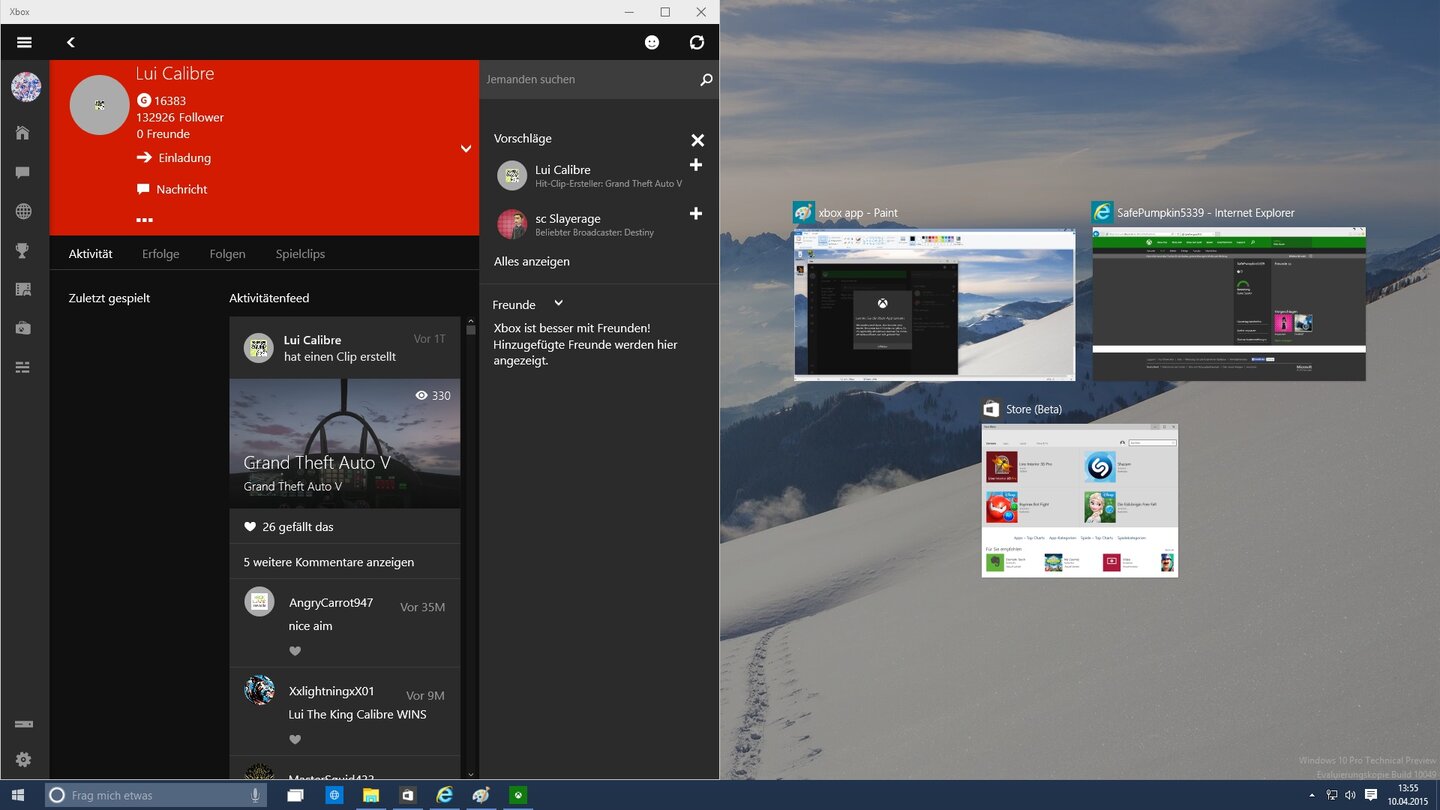
Task: Open Messages from the sidebar
Action: coord(23,172)
